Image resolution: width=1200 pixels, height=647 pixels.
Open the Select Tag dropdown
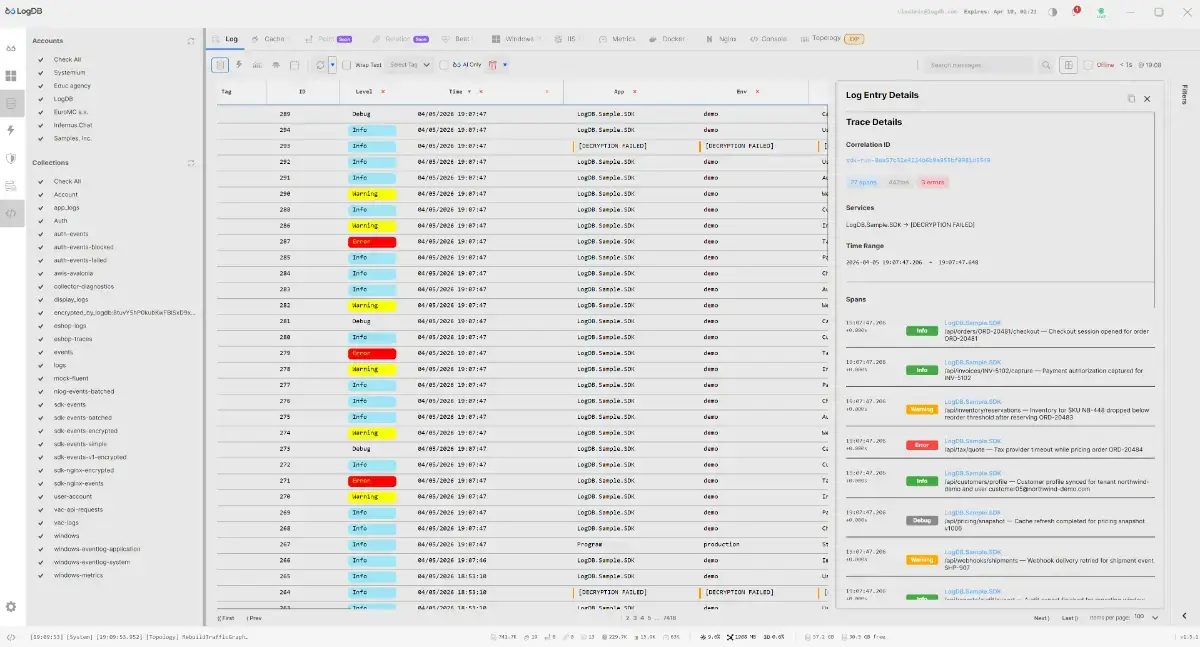point(405,65)
